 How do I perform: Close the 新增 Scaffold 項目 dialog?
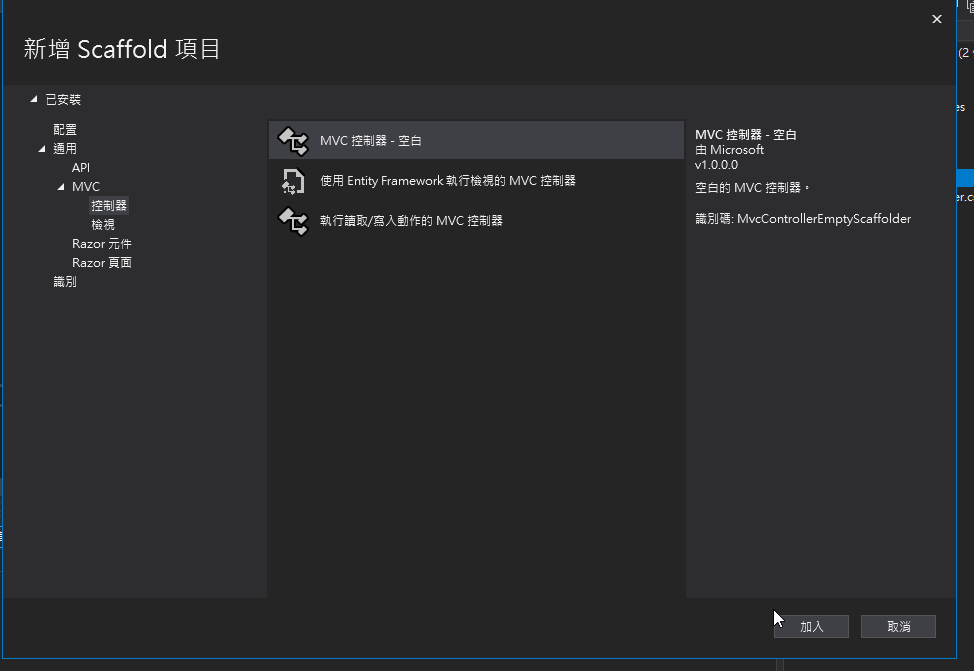coord(937,19)
